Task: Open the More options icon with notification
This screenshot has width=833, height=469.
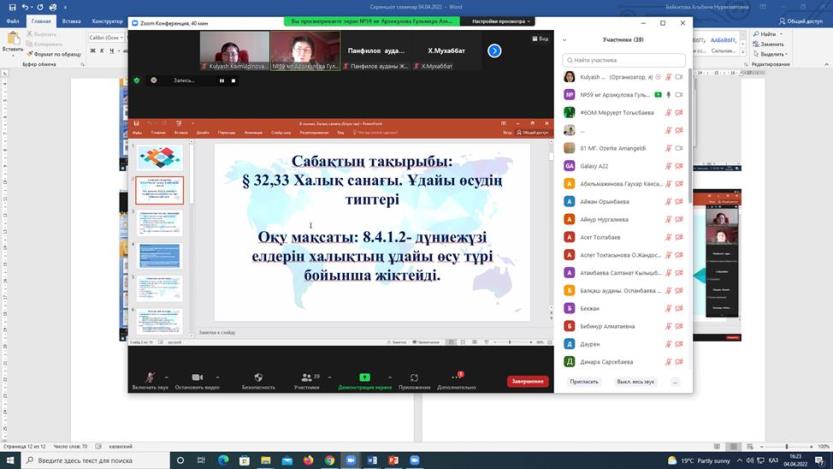Action: [456, 378]
